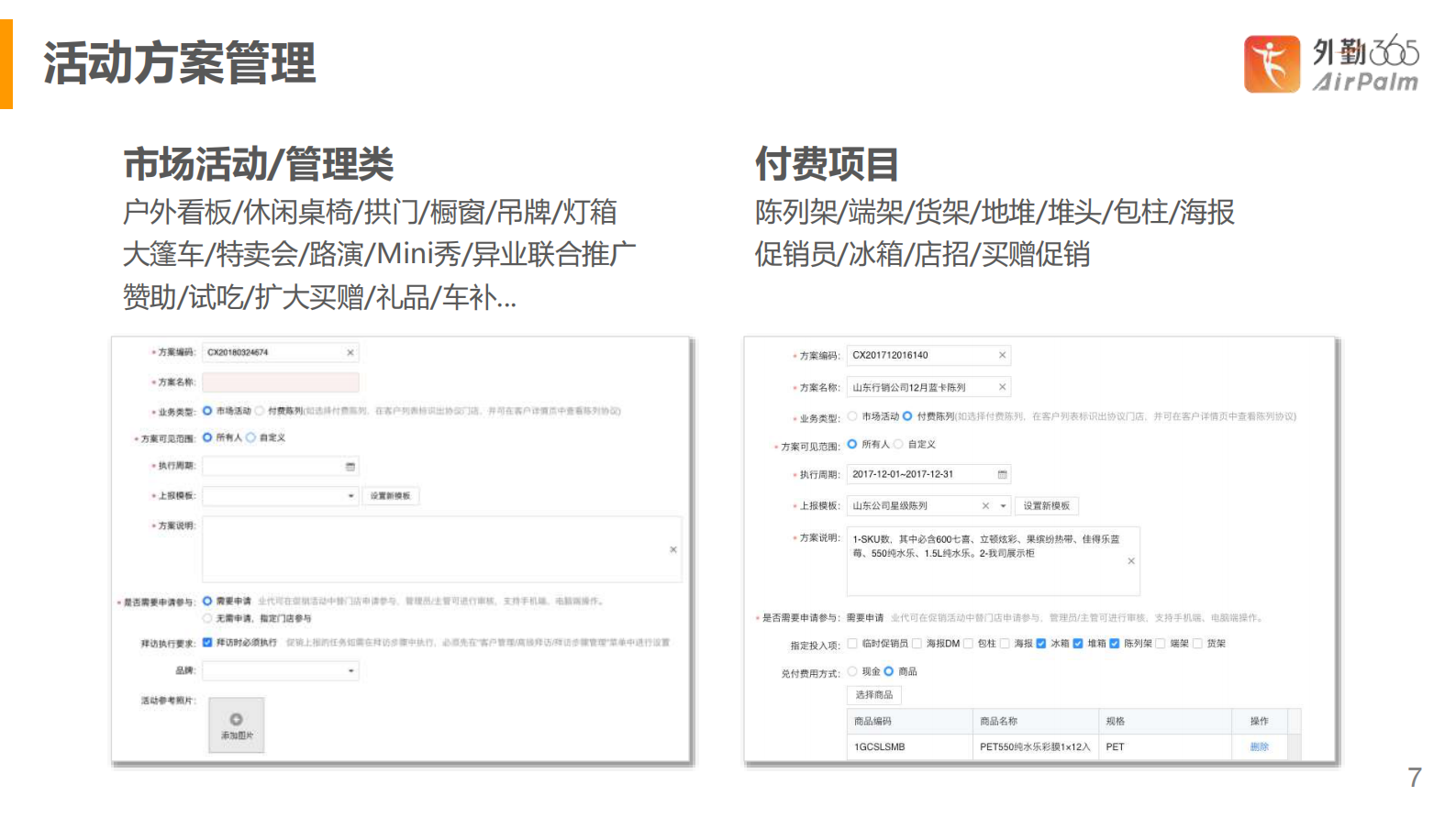
Task: Check the 临时促销员 checkbox
Action: [x=852, y=644]
